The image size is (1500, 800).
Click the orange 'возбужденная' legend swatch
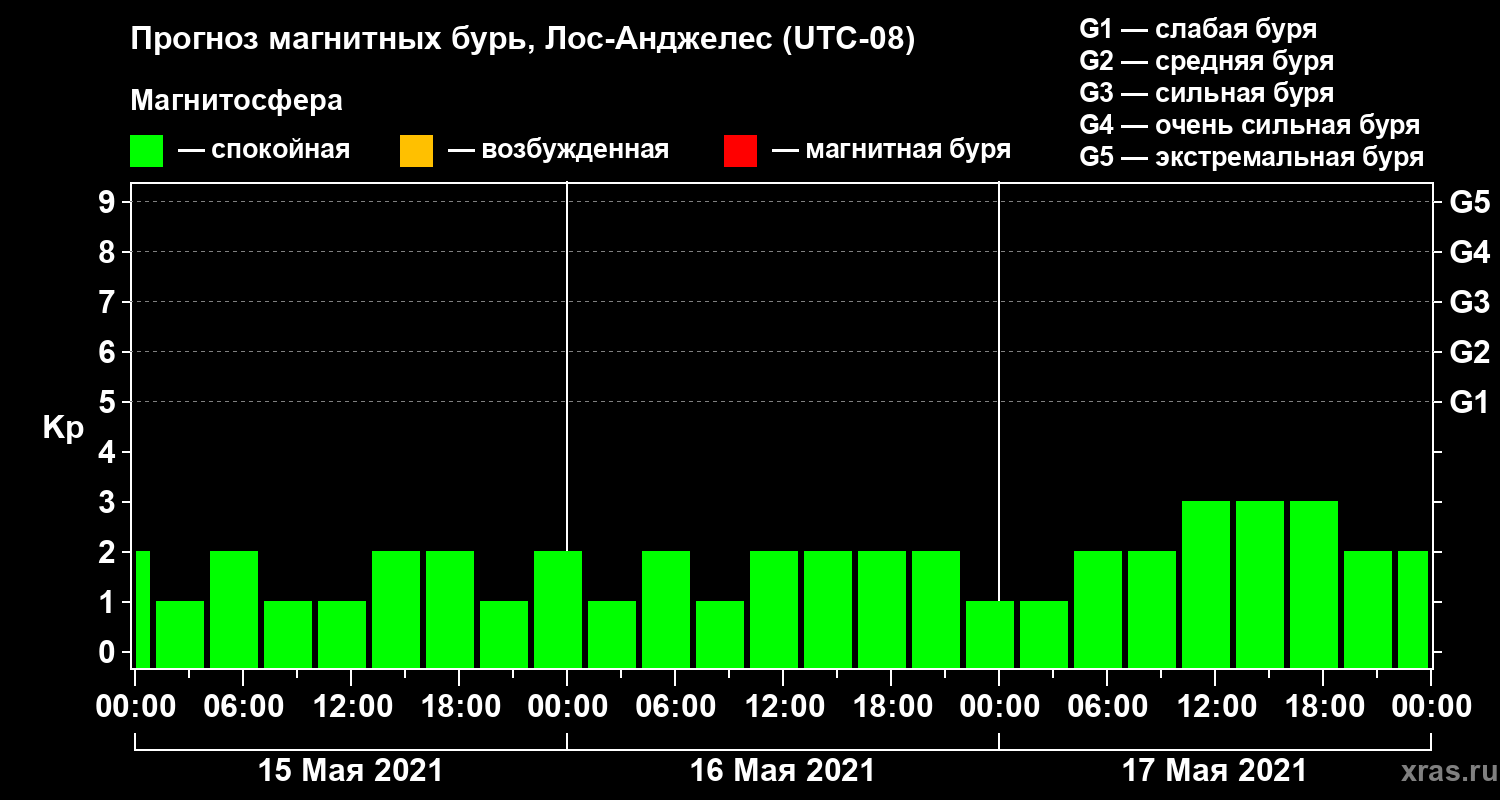coord(416,151)
